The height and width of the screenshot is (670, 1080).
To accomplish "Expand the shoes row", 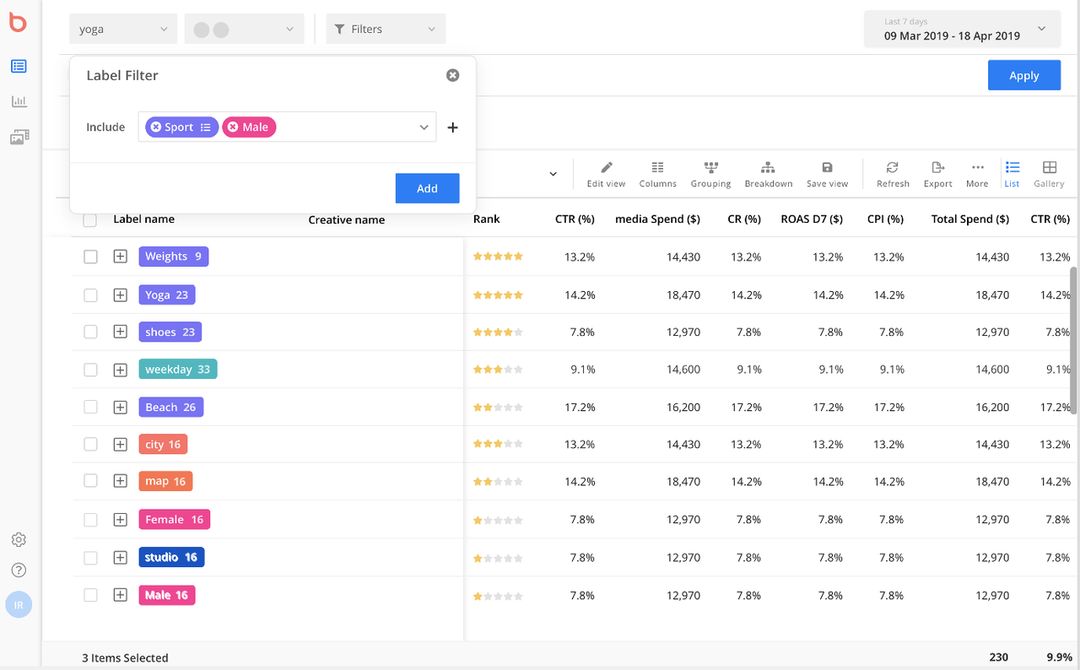I will (x=121, y=332).
